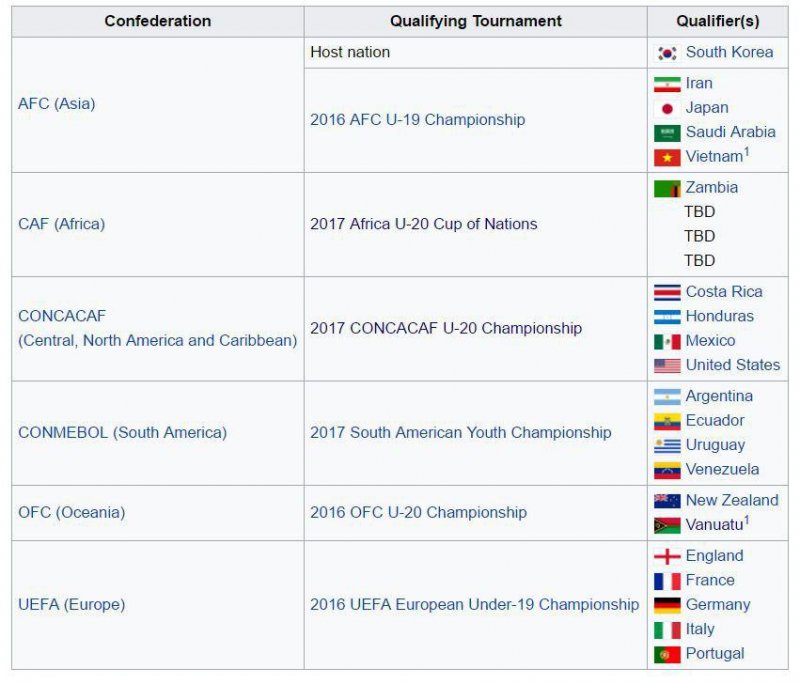800x684 pixels.
Task: Click the Zambia flag icon
Action: pyautogui.click(x=667, y=189)
